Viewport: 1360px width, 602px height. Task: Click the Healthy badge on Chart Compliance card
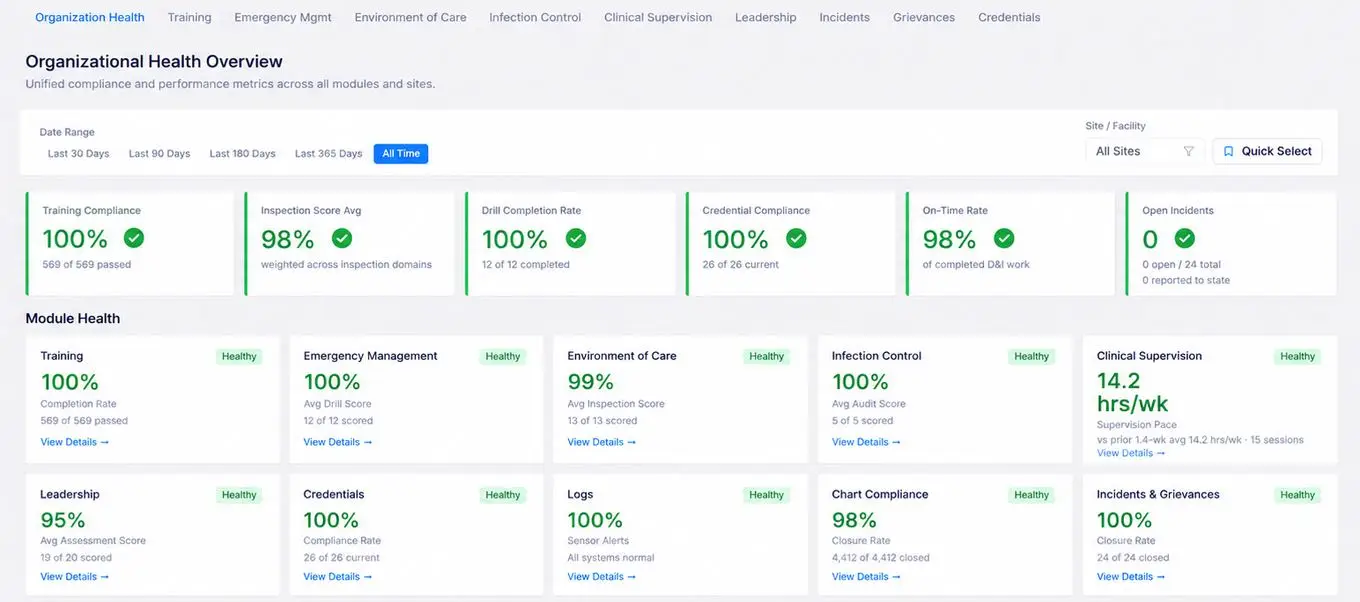click(1032, 495)
